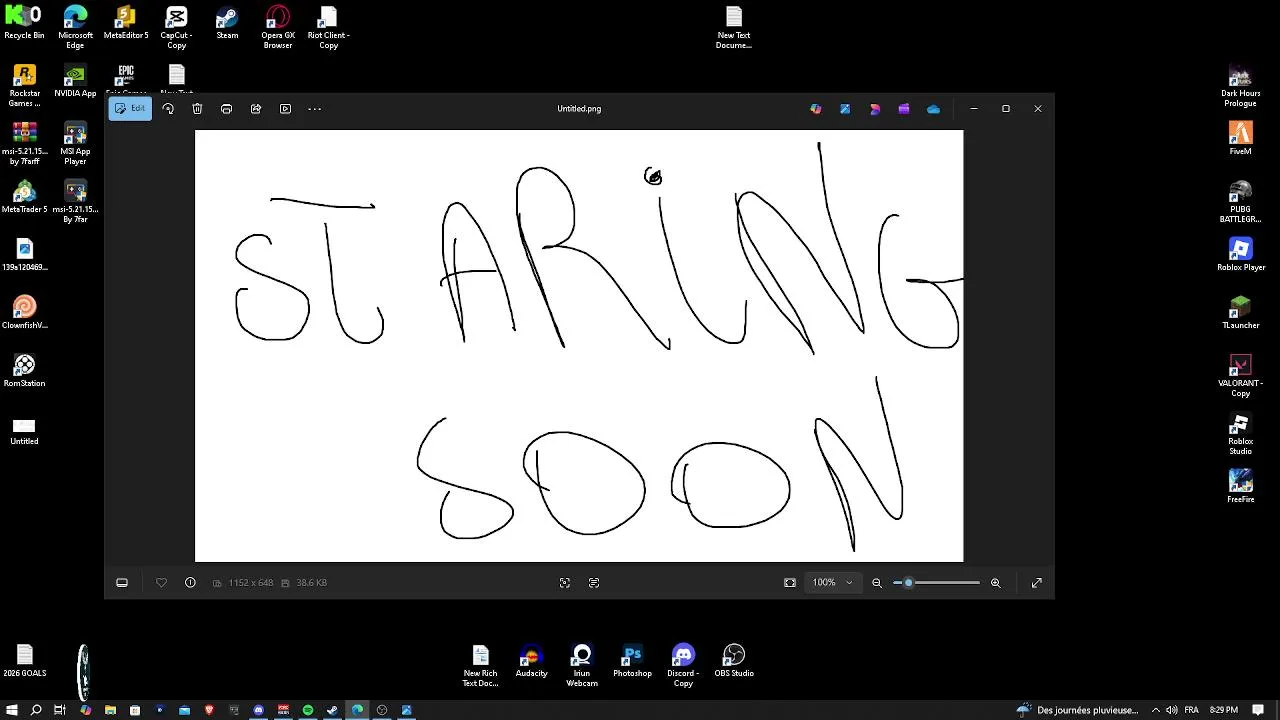Open taskbar Search
The height and width of the screenshot is (720, 1280).
click(36, 710)
